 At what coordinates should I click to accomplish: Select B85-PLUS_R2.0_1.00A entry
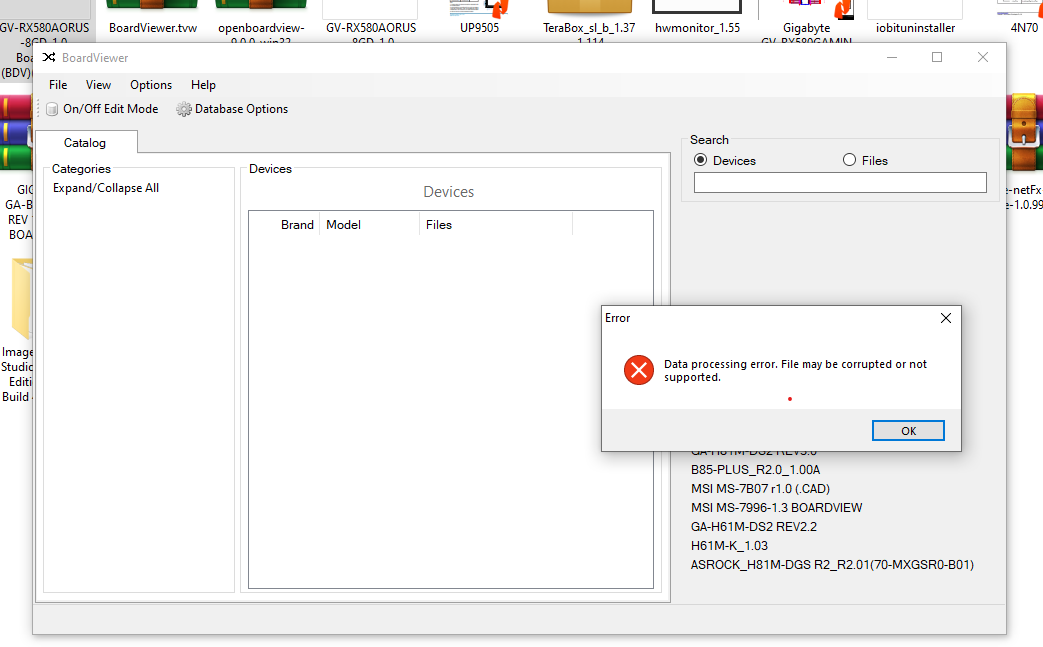(755, 469)
